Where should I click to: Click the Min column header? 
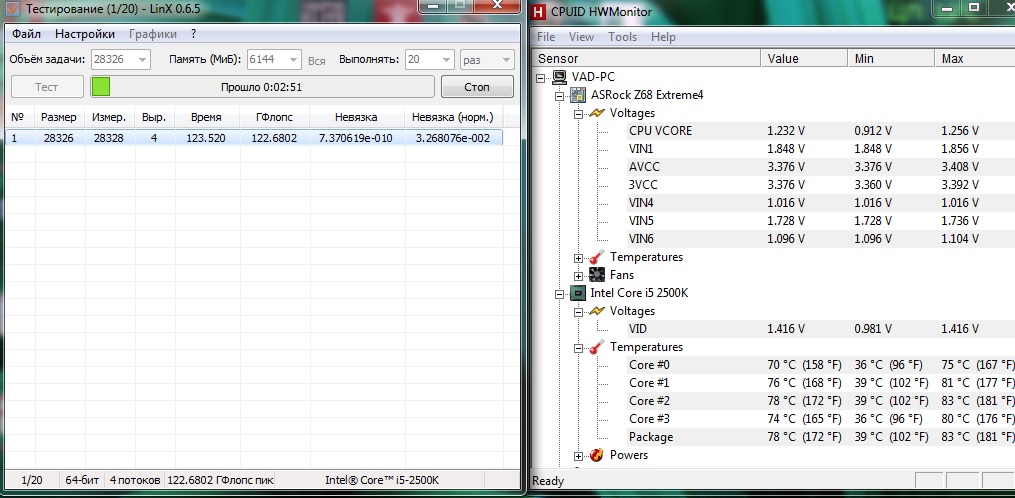(x=891, y=58)
